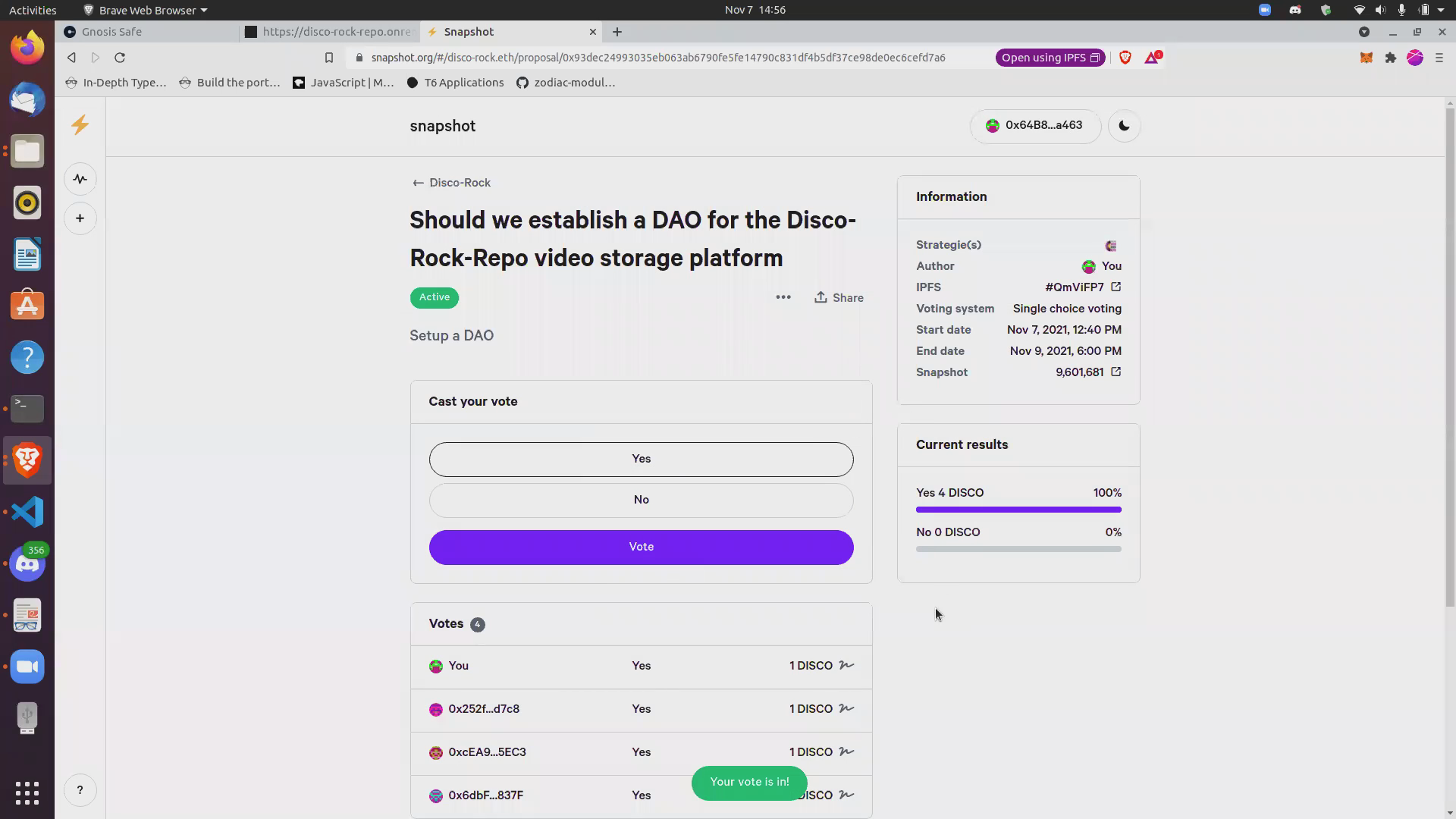
Task: Click the Open using IPFS button
Action: pos(1051,58)
